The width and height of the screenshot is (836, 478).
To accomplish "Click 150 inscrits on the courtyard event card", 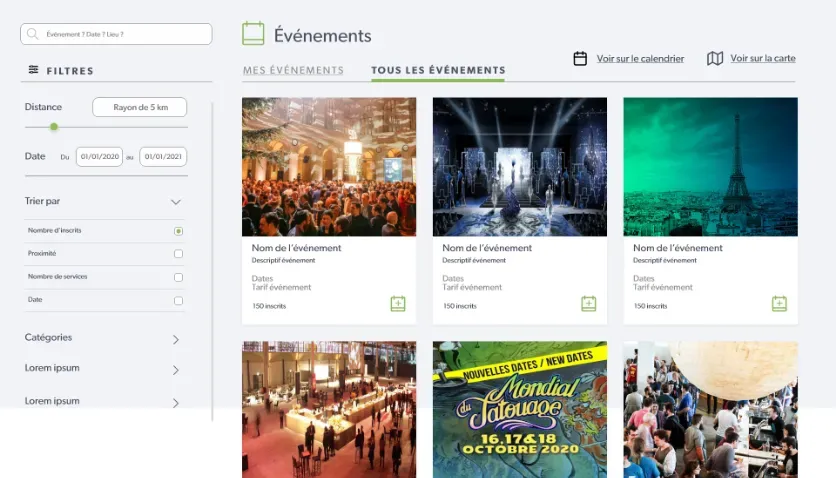I will (269, 306).
